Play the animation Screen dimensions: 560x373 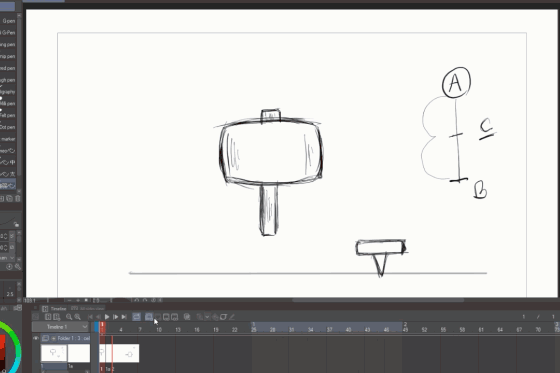click(107, 317)
